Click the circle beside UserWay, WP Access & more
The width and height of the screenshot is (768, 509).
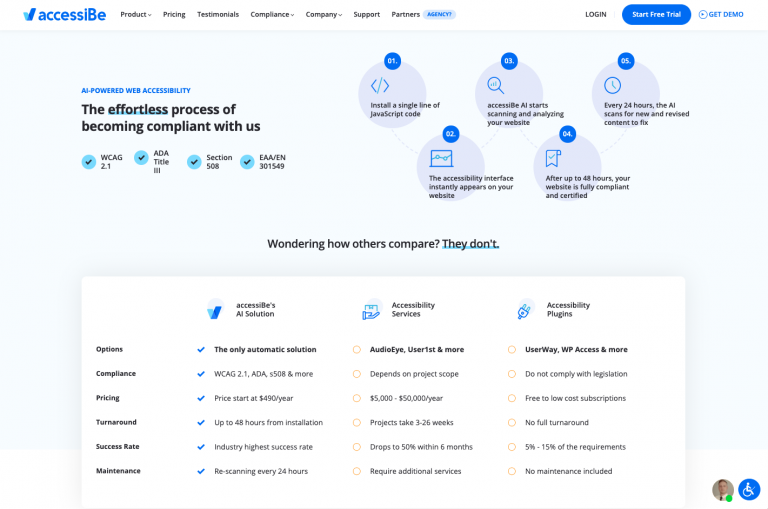(512, 349)
